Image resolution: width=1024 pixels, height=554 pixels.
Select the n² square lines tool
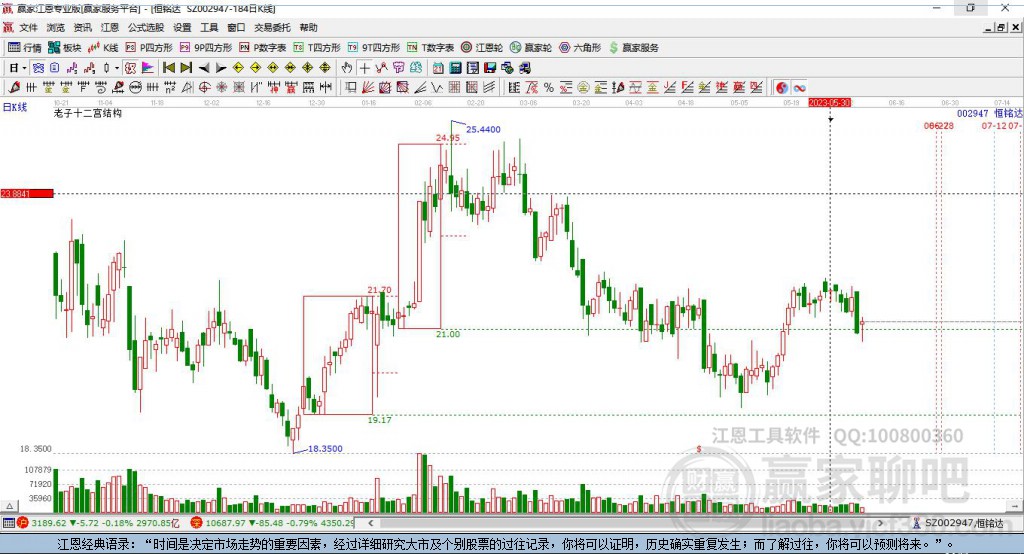[x=170, y=88]
